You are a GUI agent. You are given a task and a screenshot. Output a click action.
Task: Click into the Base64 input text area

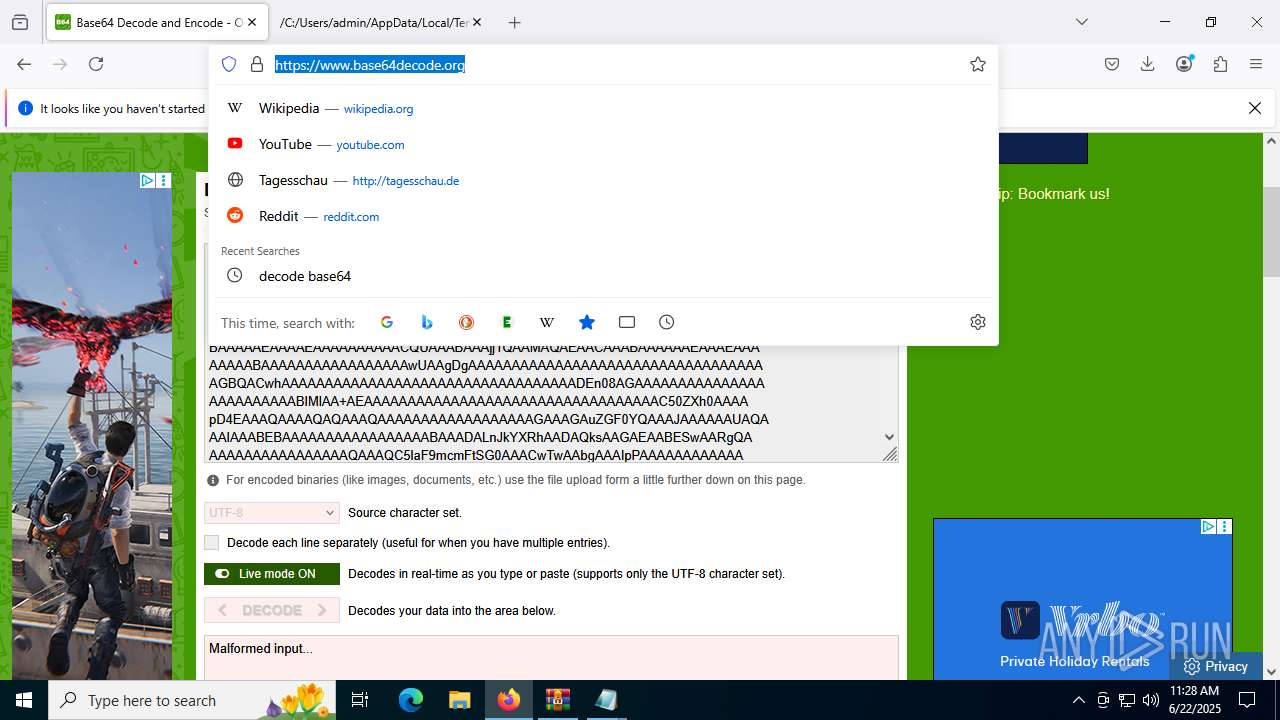tap(544, 402)
